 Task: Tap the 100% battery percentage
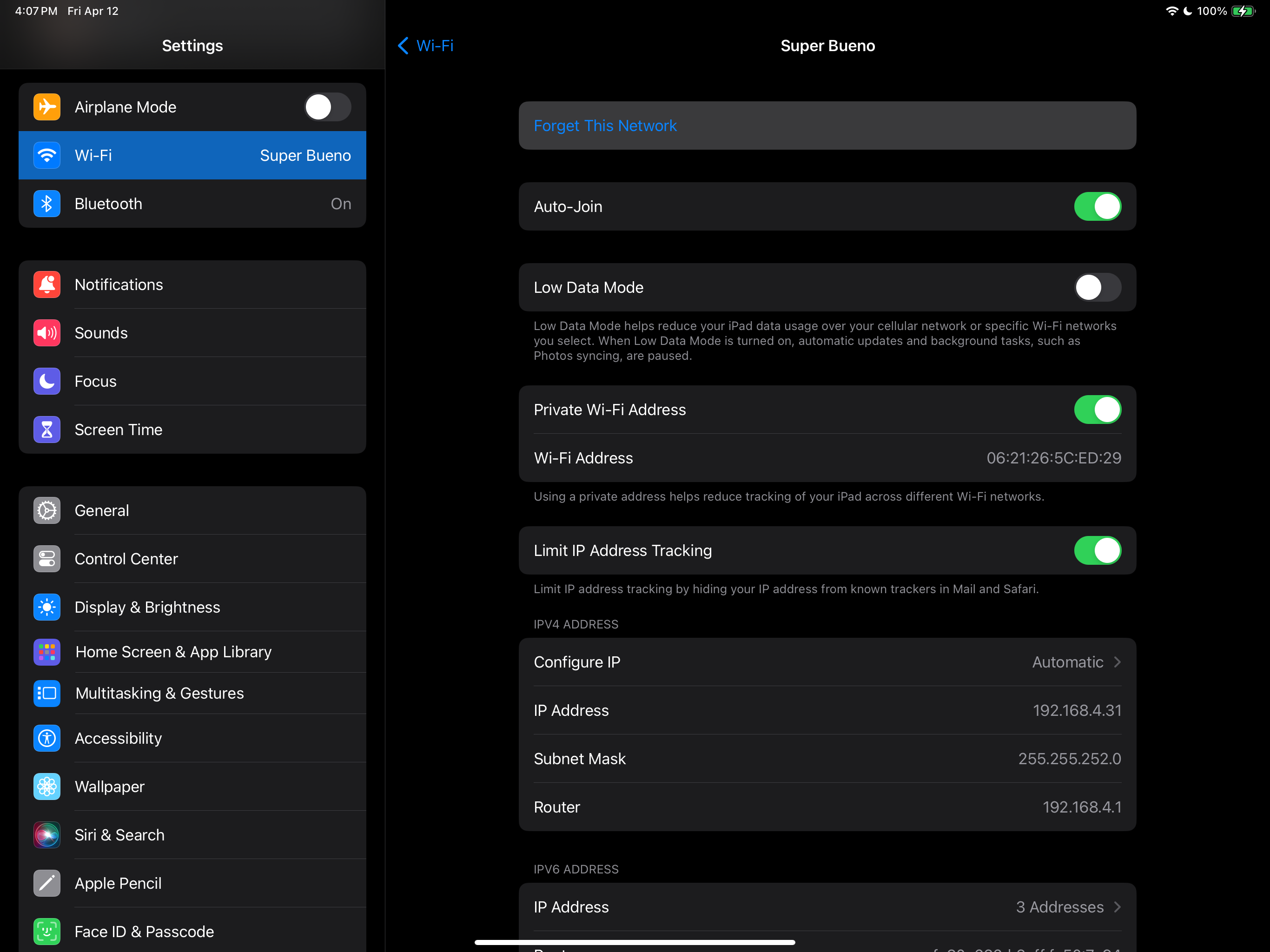click(x=1211, y=11)
